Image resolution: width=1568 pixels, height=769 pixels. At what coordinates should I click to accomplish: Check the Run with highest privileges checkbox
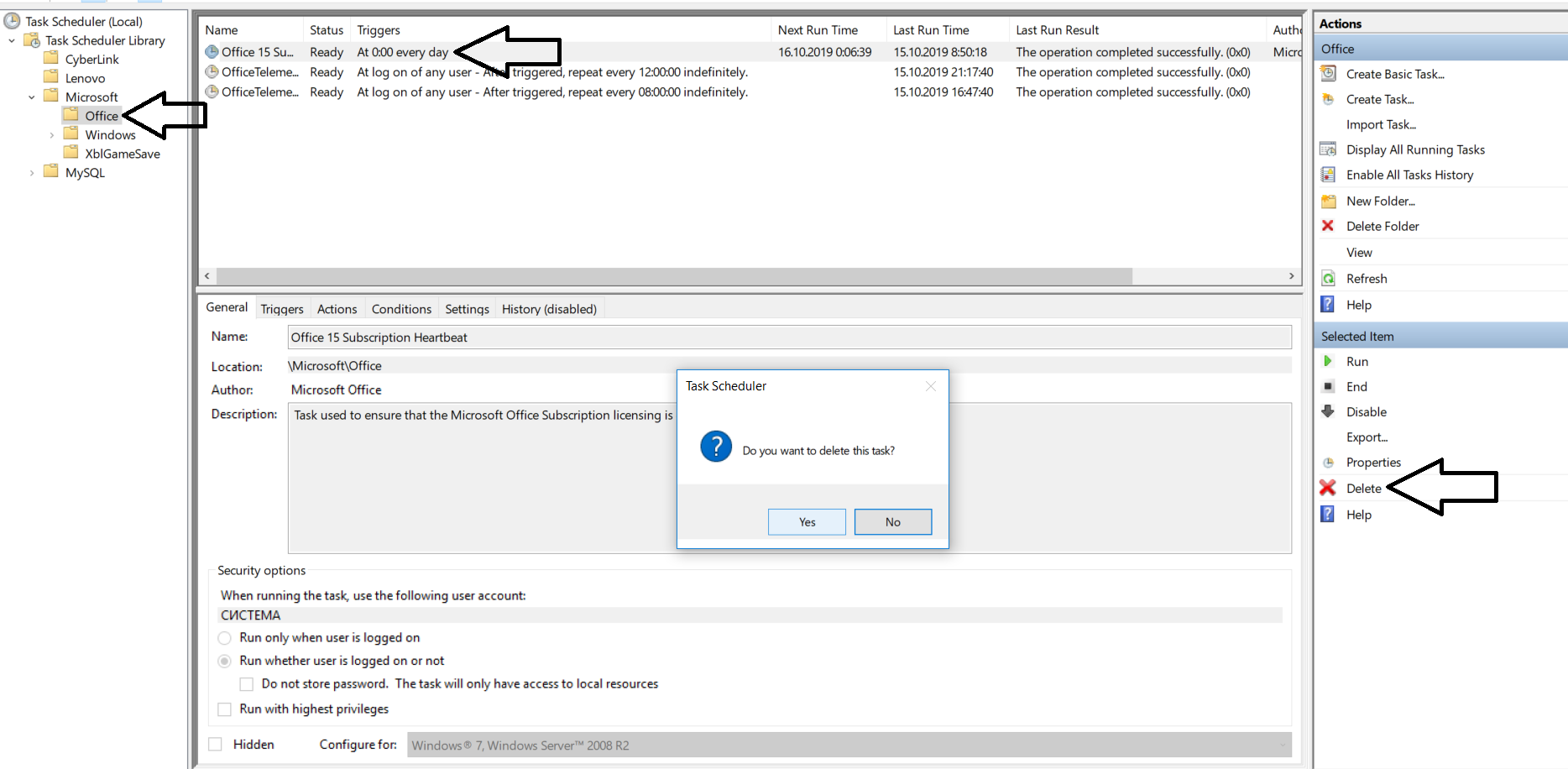(225, 709)
